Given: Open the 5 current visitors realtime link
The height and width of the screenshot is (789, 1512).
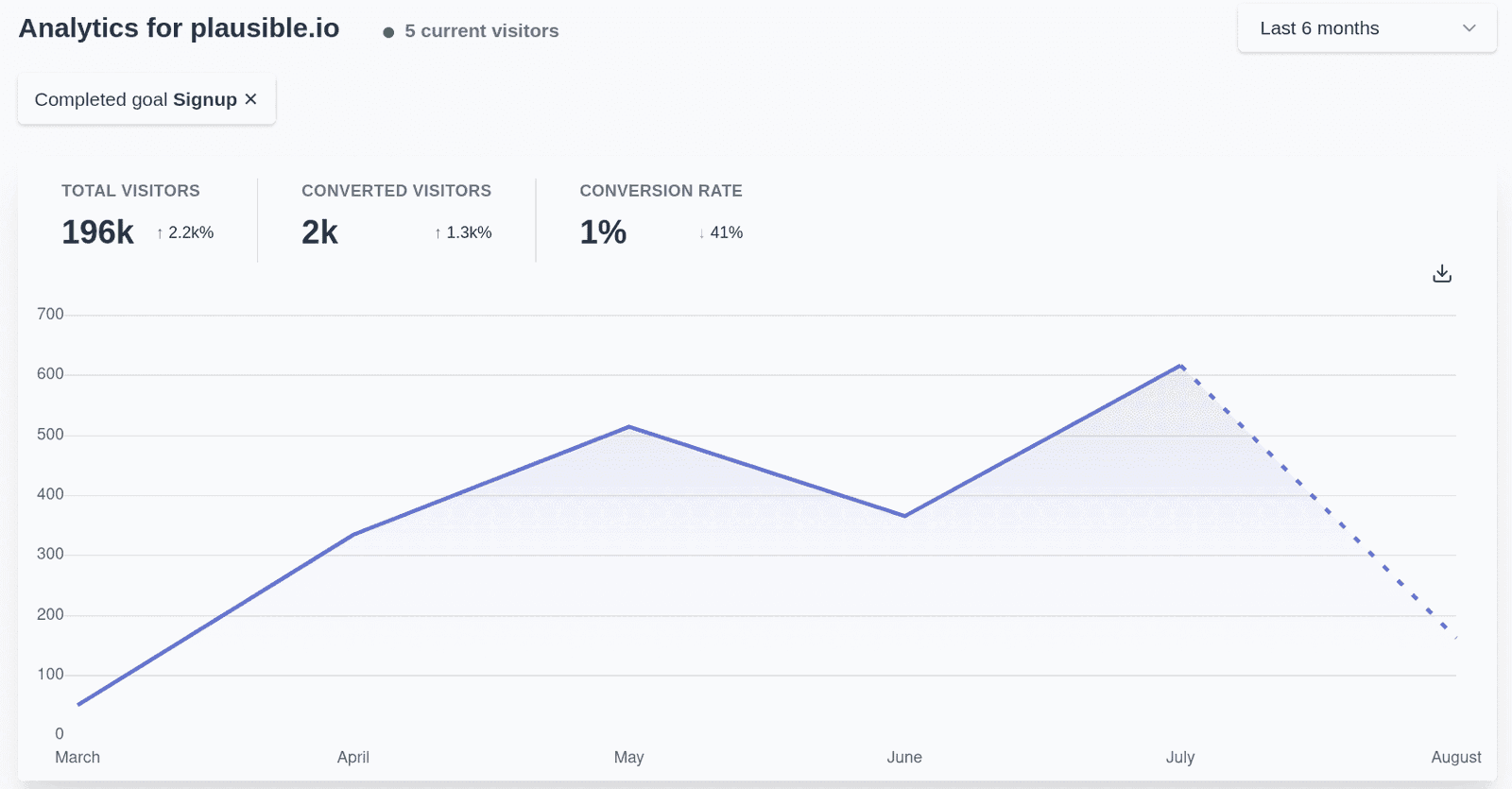Looking at the screenshot, I should click(x=481, y=31).
